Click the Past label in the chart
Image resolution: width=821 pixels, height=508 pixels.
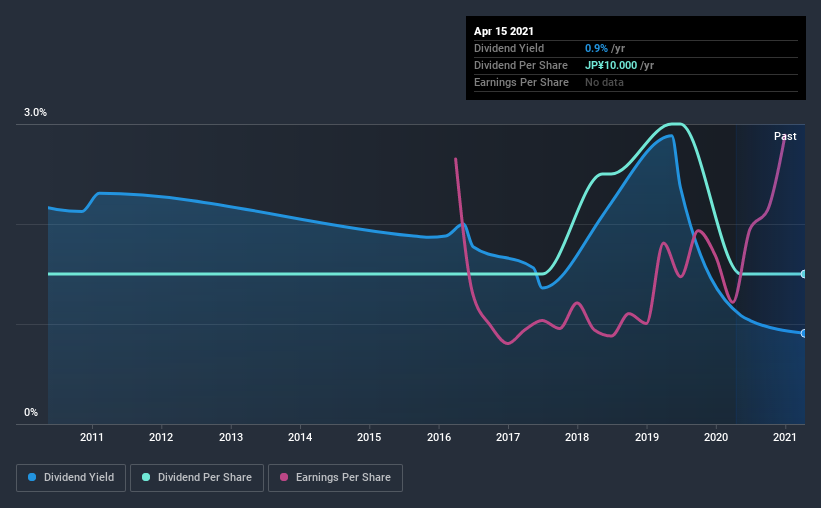click(785, 136)
